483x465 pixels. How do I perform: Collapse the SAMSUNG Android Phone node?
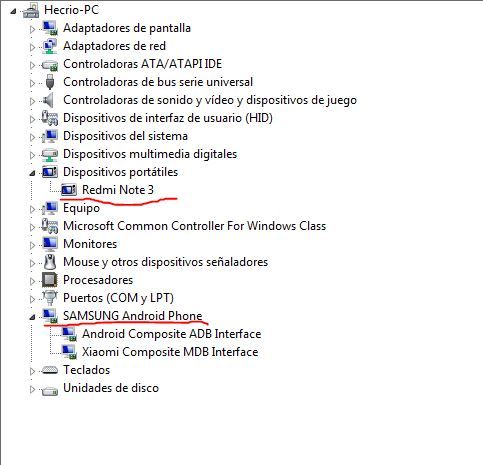32,317
